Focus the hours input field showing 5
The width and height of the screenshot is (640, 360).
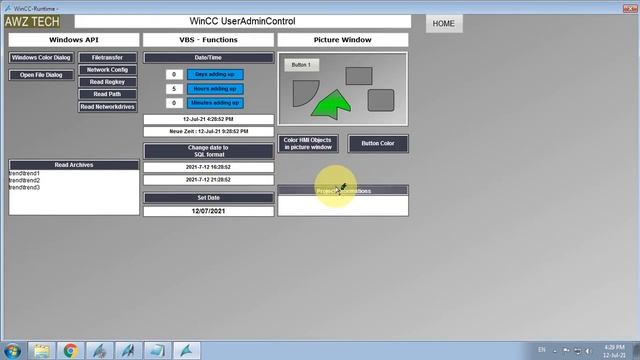click(174, 89)
